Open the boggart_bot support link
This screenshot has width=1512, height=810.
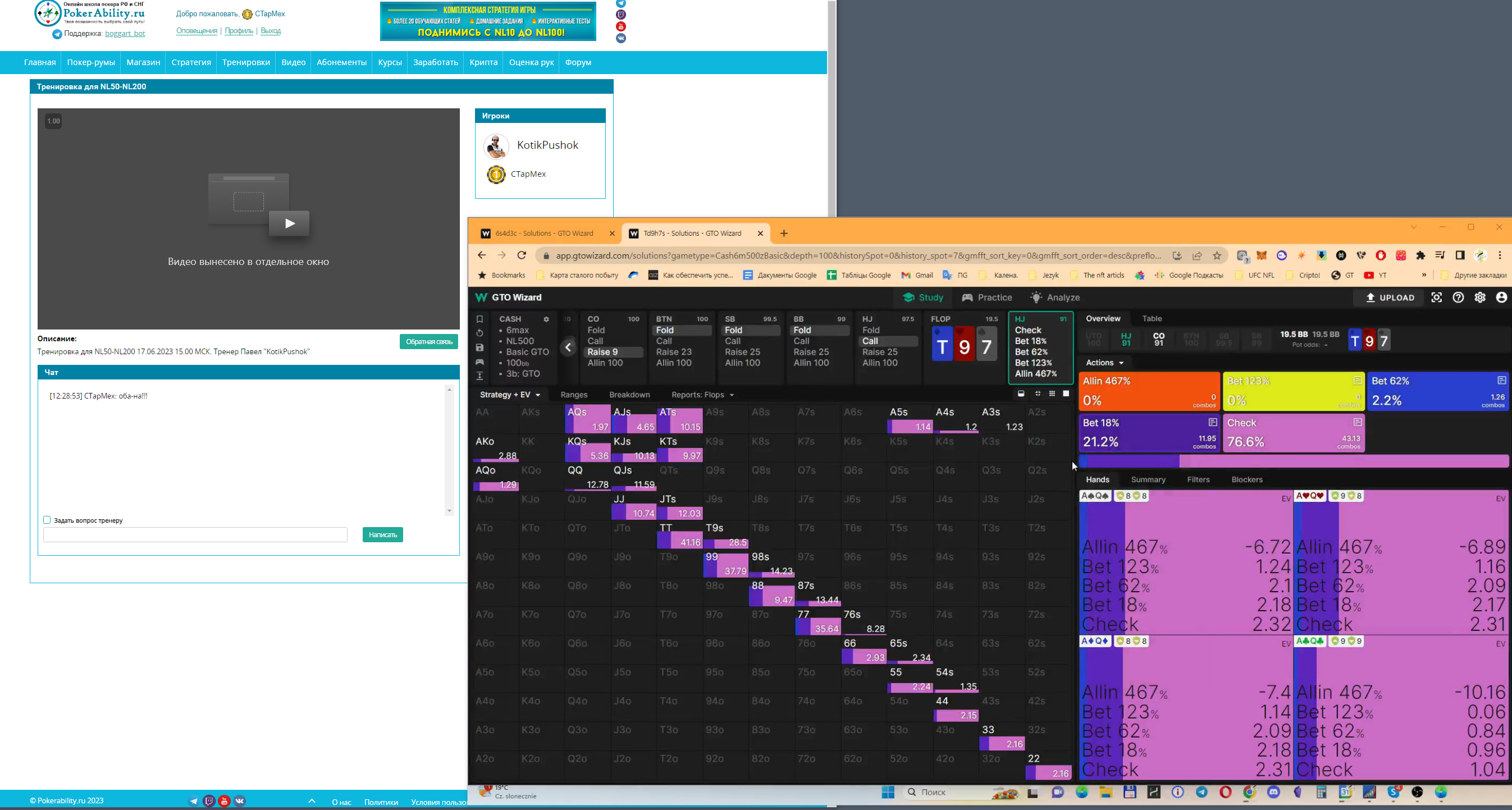pos(125,34)
